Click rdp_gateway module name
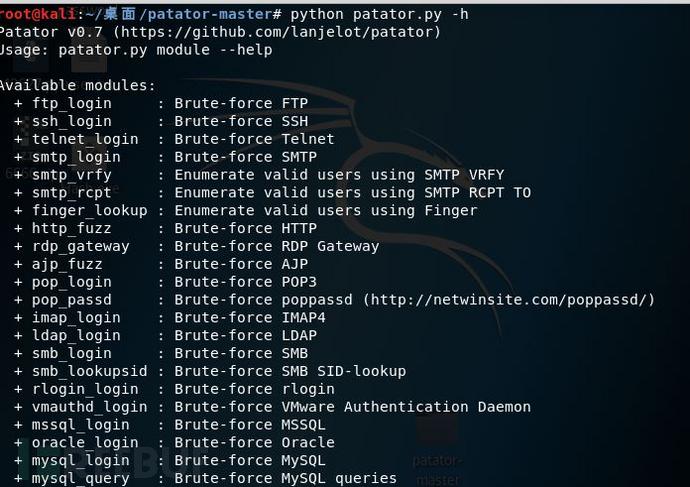This screenshot has width=690, height=487. (81, 246)
